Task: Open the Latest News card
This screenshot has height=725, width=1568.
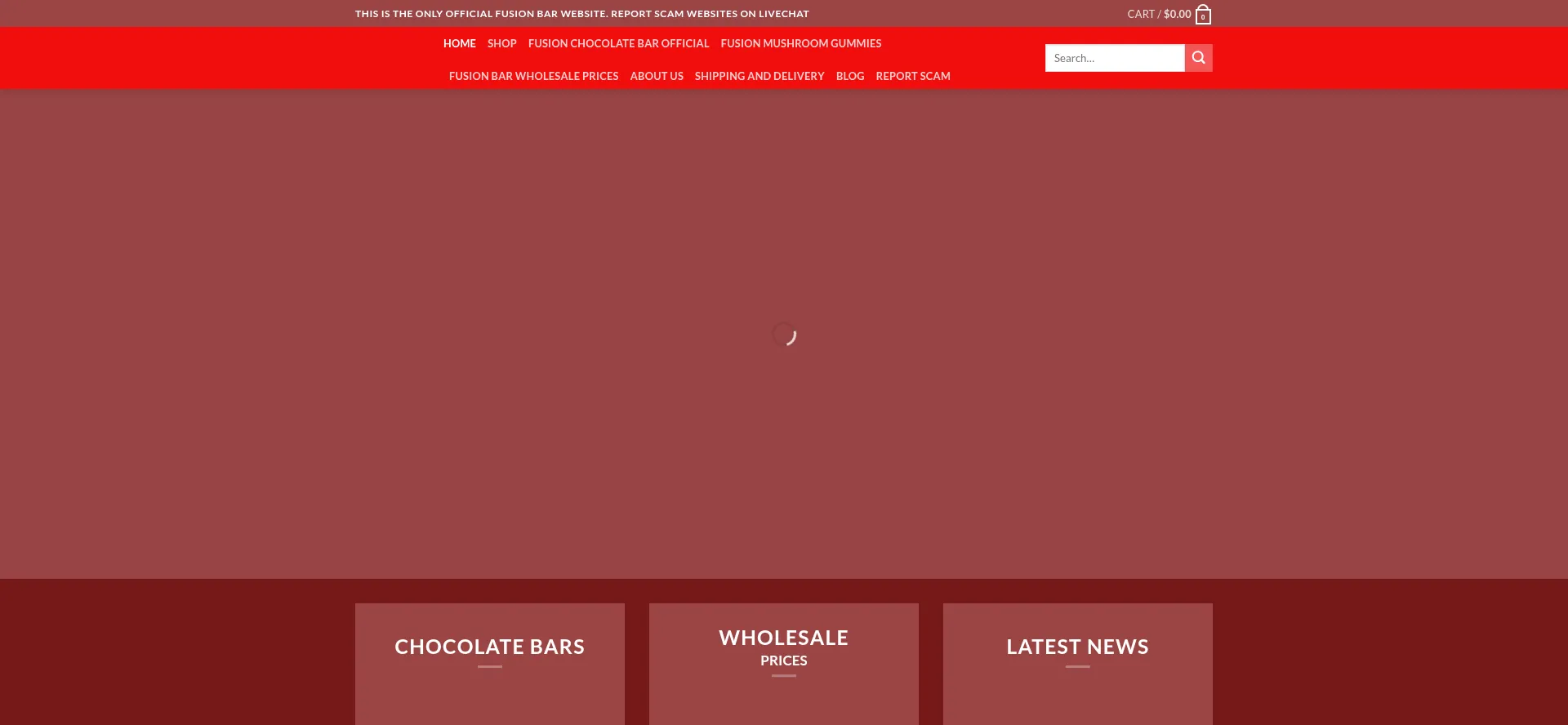Action: click(x=1078, y=664)
